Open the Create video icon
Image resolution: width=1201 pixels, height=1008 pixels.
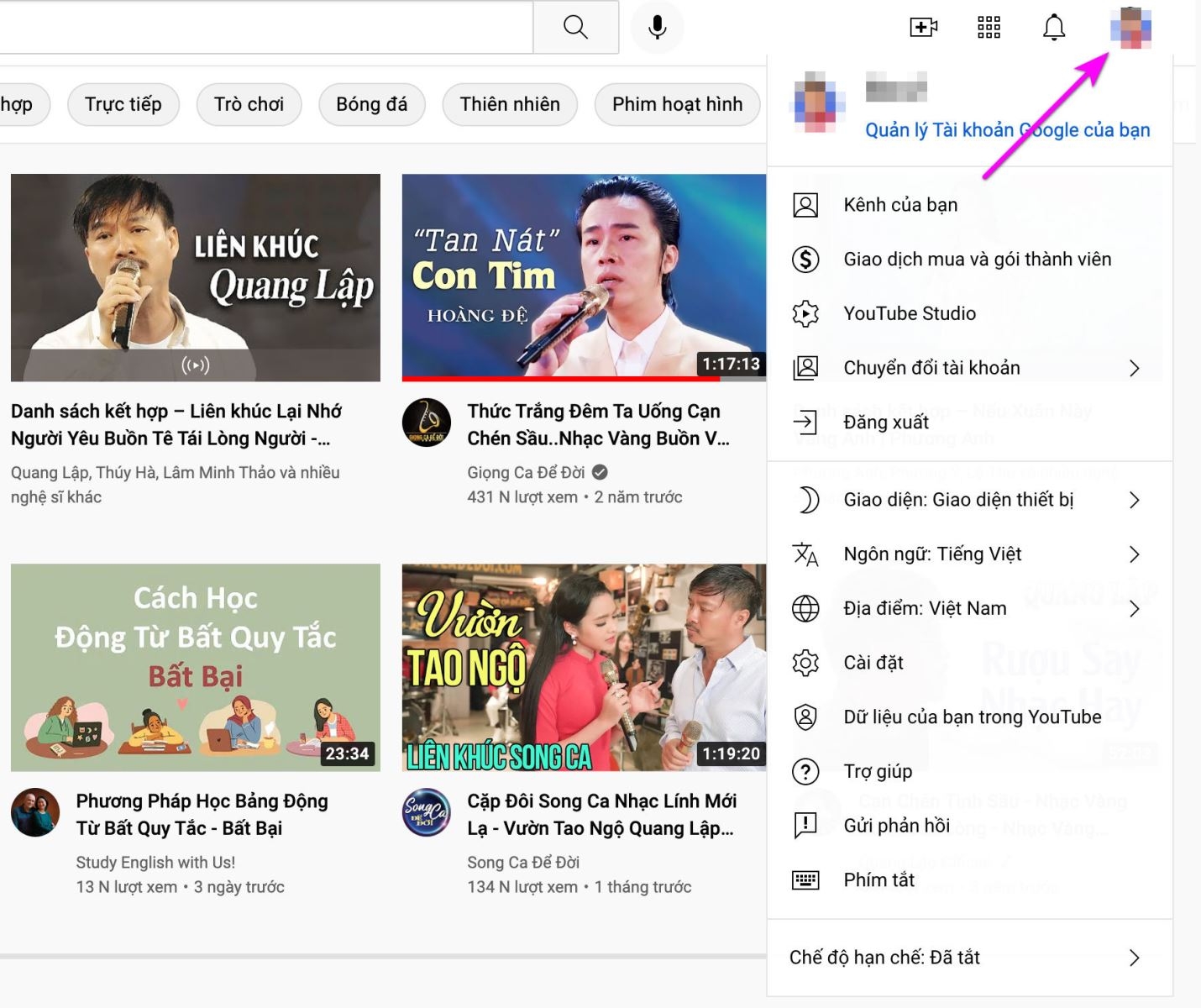[921, 26]
